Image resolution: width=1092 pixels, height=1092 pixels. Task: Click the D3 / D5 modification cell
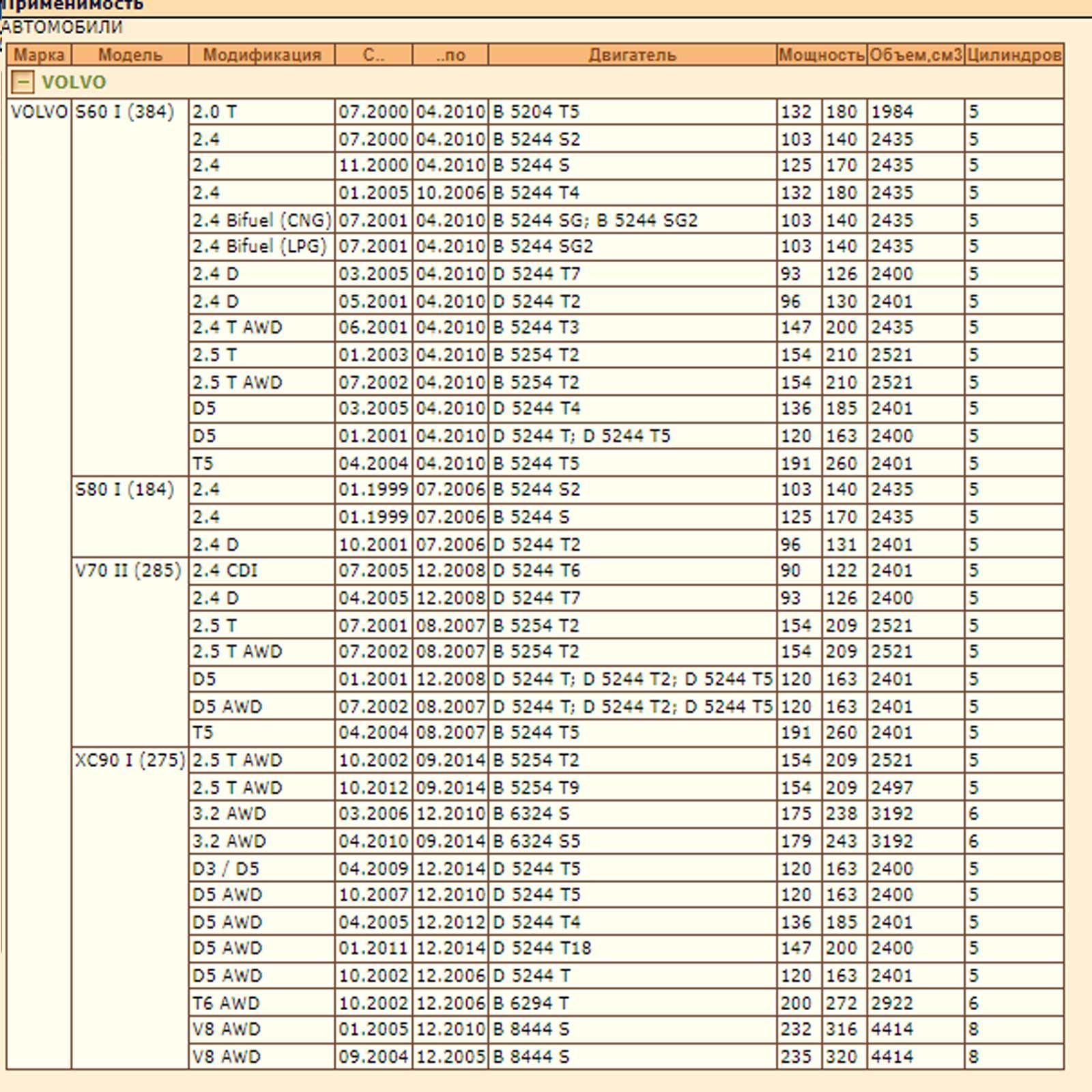click(x=262, y=869)
